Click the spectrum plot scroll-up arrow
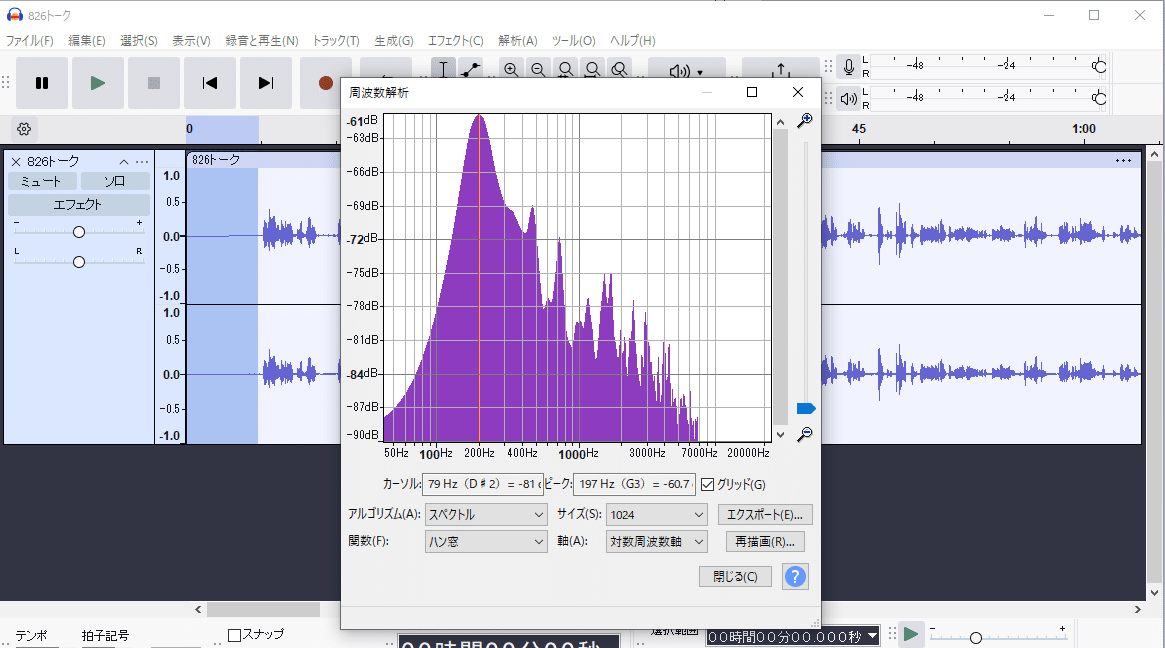 click(780, 122)
